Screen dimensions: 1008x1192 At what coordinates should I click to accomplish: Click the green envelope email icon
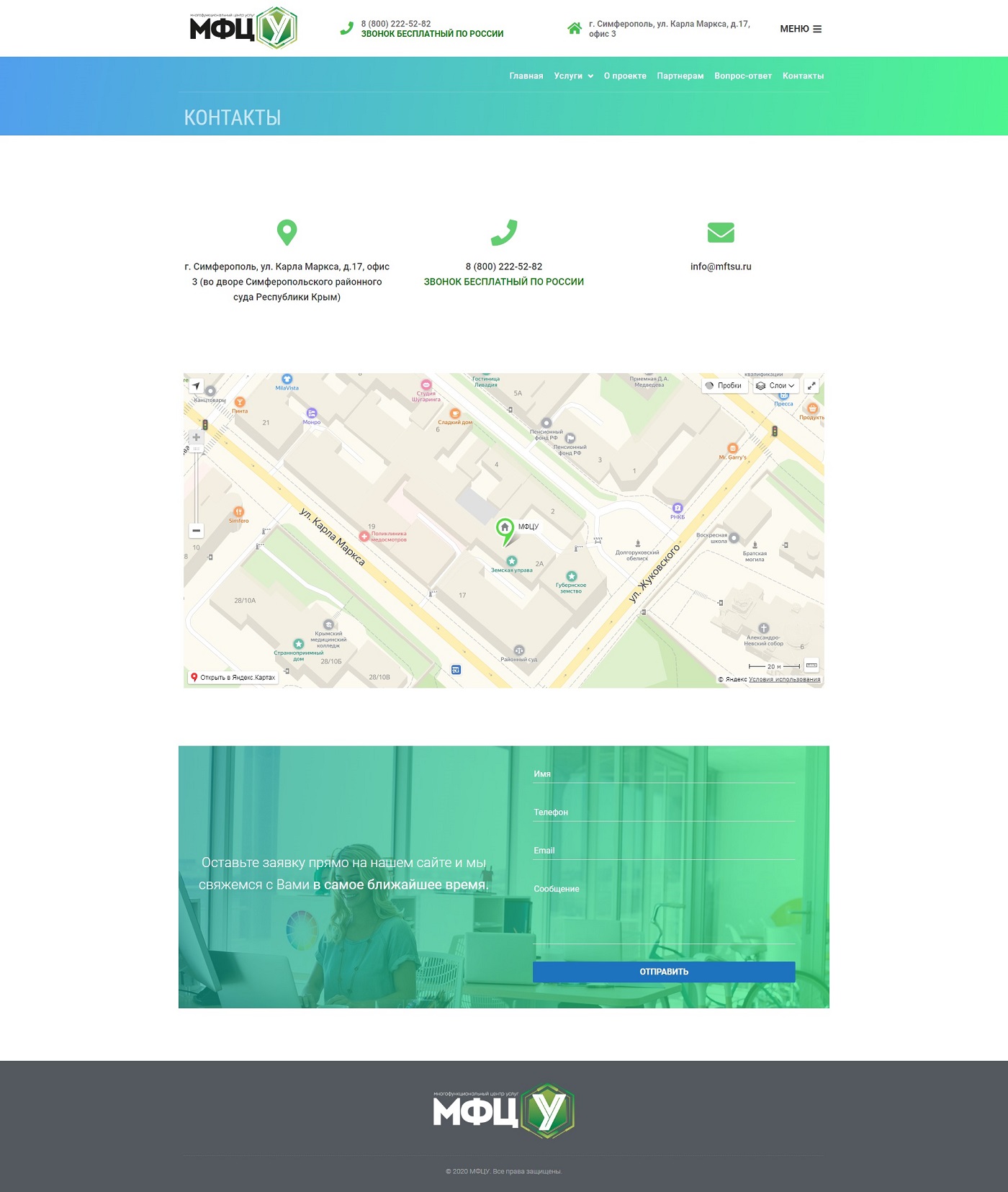(x=721, y=233)
